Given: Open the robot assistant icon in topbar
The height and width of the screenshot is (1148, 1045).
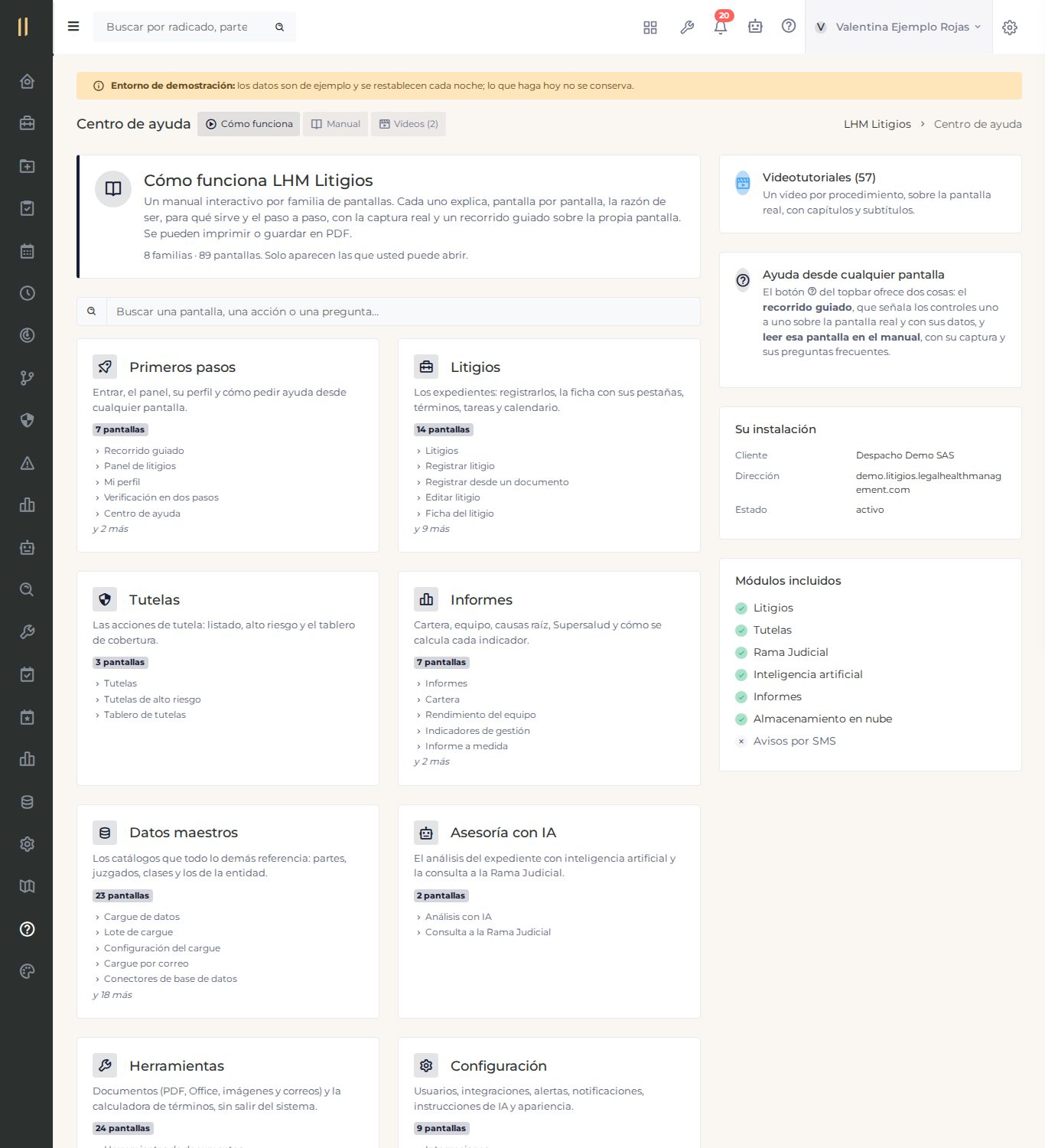Looking at the screenshot, I should 755,27.
